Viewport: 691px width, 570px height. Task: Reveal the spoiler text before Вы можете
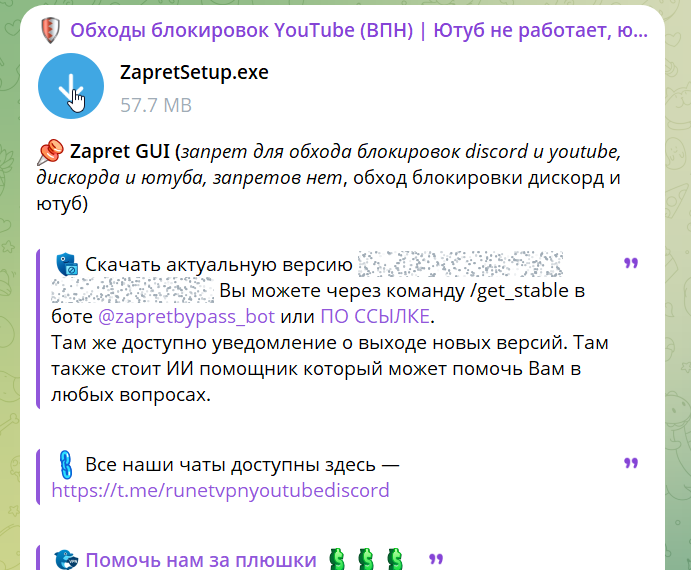pos(133,290)
